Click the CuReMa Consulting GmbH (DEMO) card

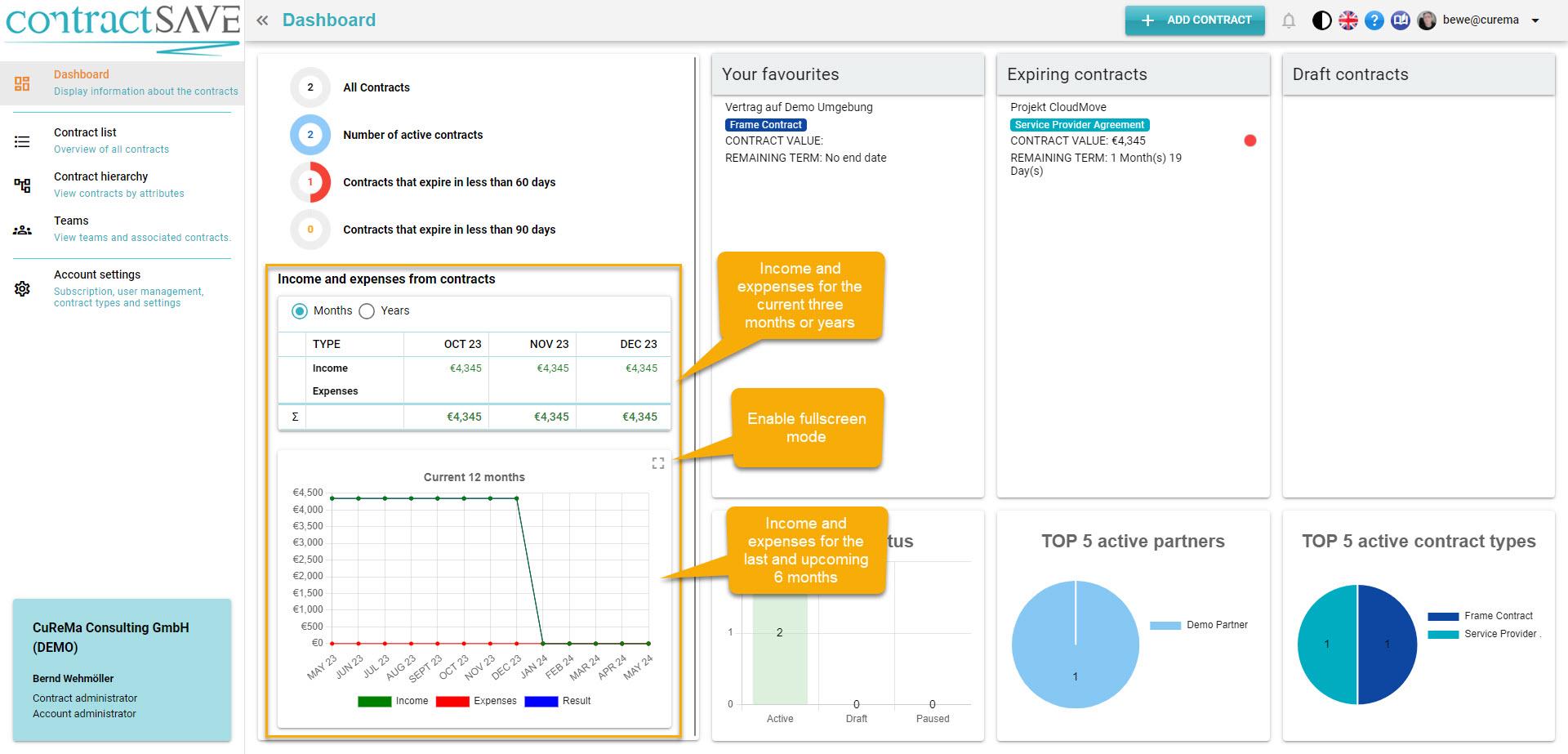tap(122, 670)
